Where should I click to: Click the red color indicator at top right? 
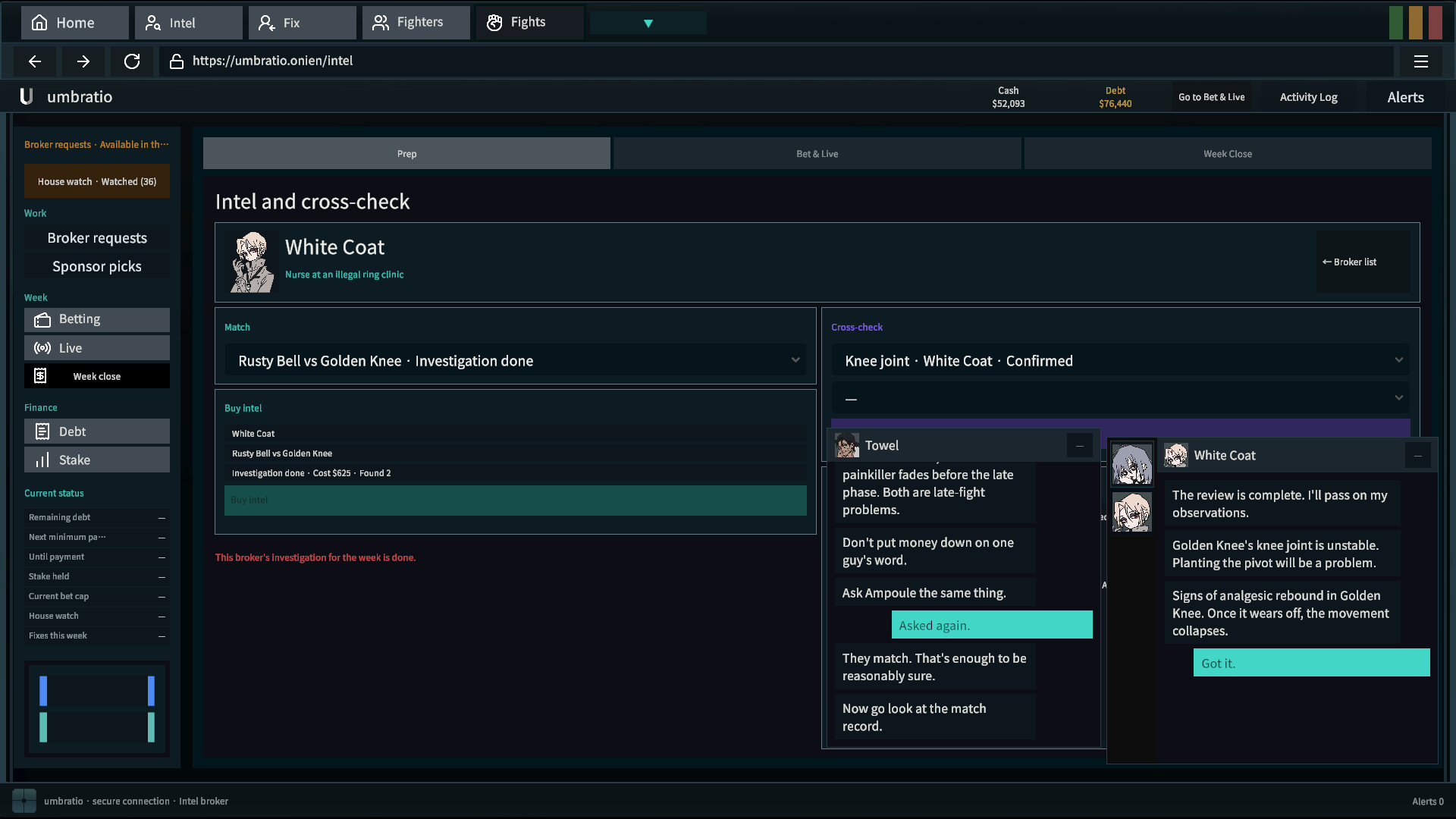pos(1435,23)
